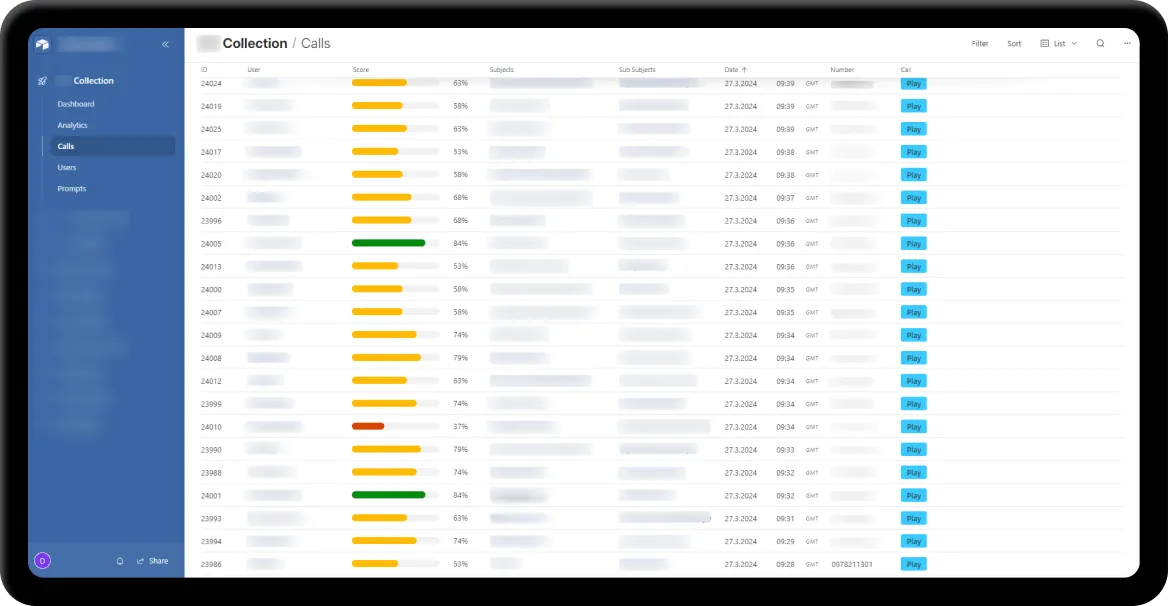This screenshot has width=1168, height=606.
Task: Play the call with ID 24008
Action: click(x=914, y=358)
